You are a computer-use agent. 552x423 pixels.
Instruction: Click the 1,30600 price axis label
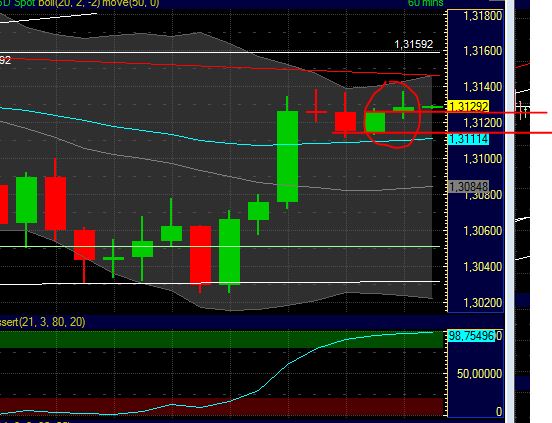tap(482, 231)
